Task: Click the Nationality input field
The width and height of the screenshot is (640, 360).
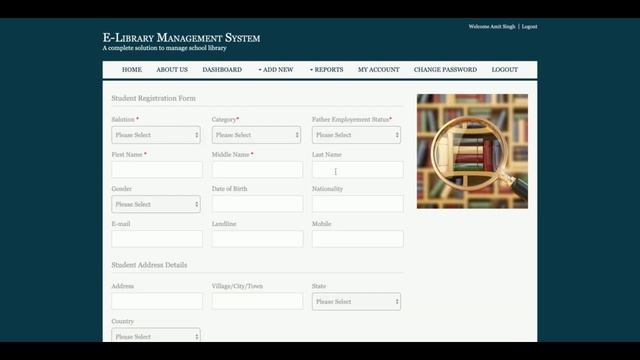Action: coord(358,204)
